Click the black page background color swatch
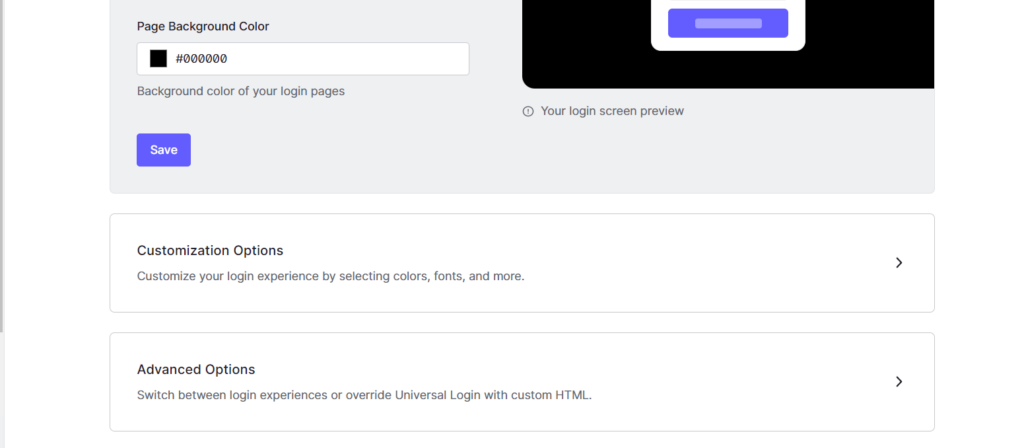 coord(158,59)
